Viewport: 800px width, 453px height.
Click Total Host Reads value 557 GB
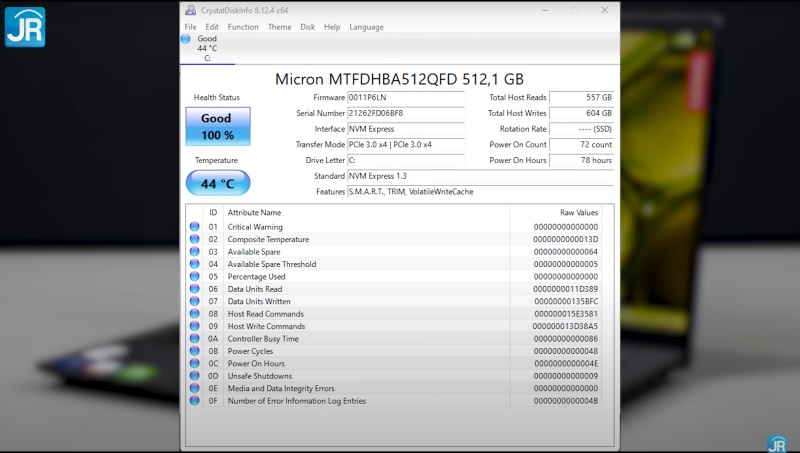tap(581, 97)
